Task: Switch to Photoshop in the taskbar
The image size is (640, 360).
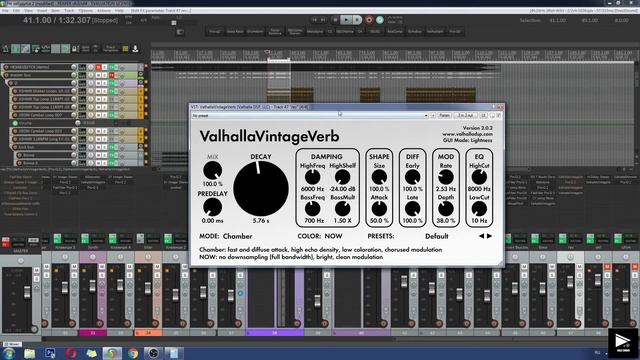Action: pyautogui.click(x=50, y=353)
